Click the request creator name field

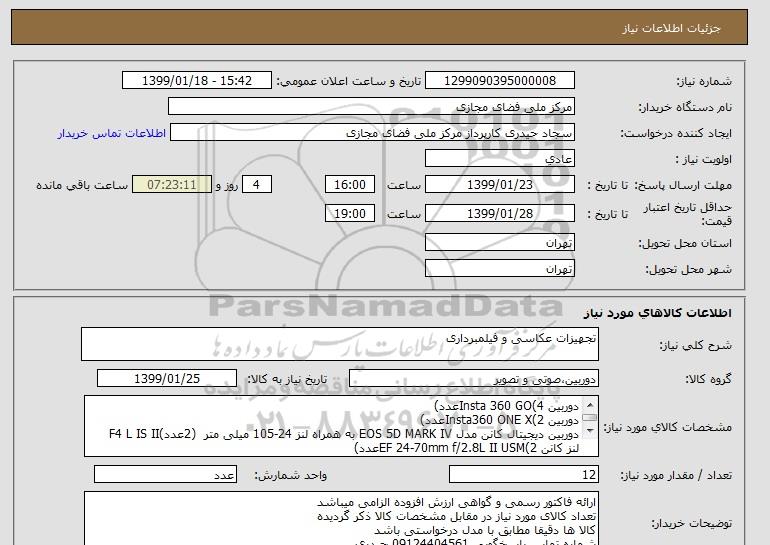[x=372, y=133]
